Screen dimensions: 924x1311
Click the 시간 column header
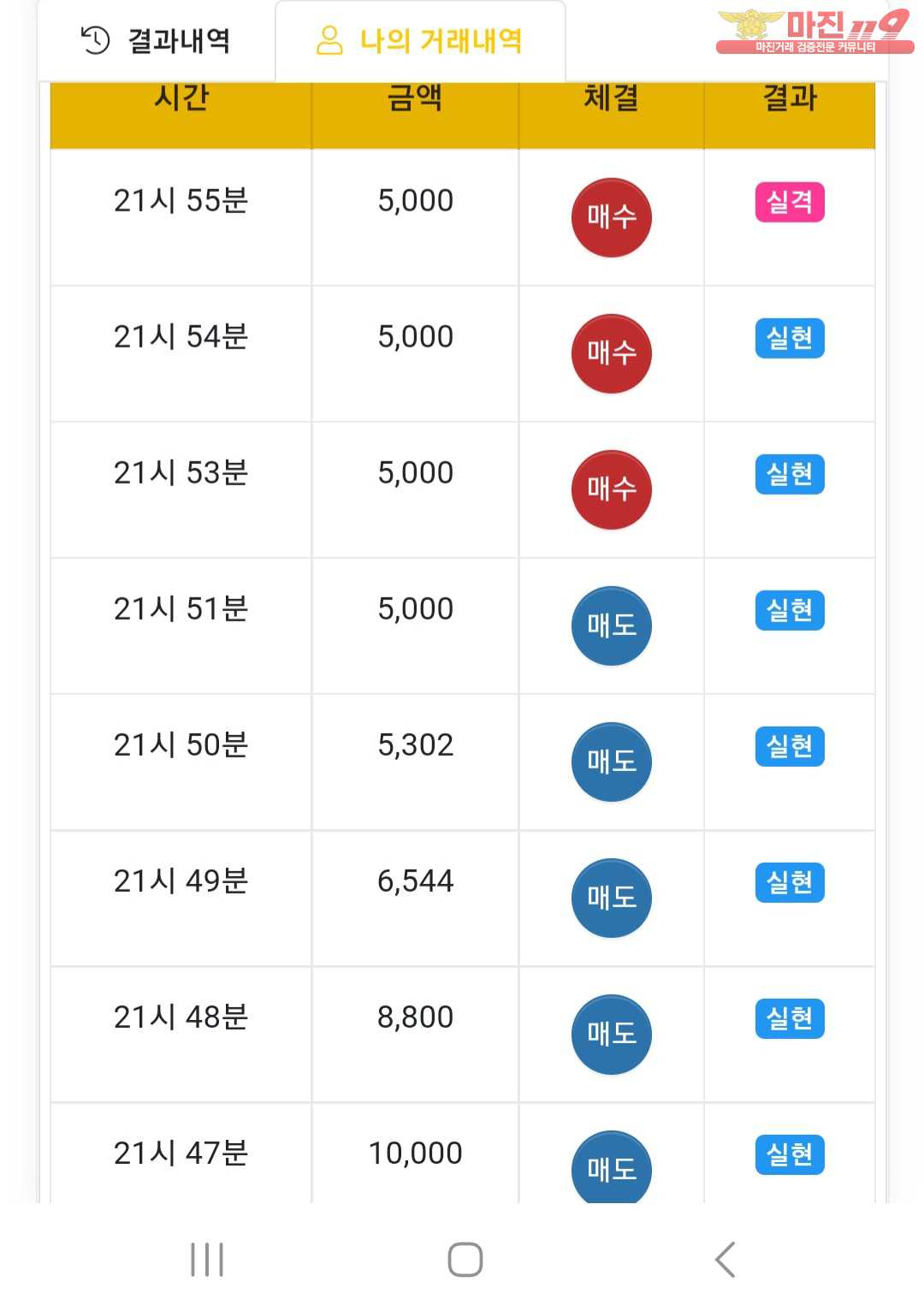pyautogui.click(x=181, y=98)
